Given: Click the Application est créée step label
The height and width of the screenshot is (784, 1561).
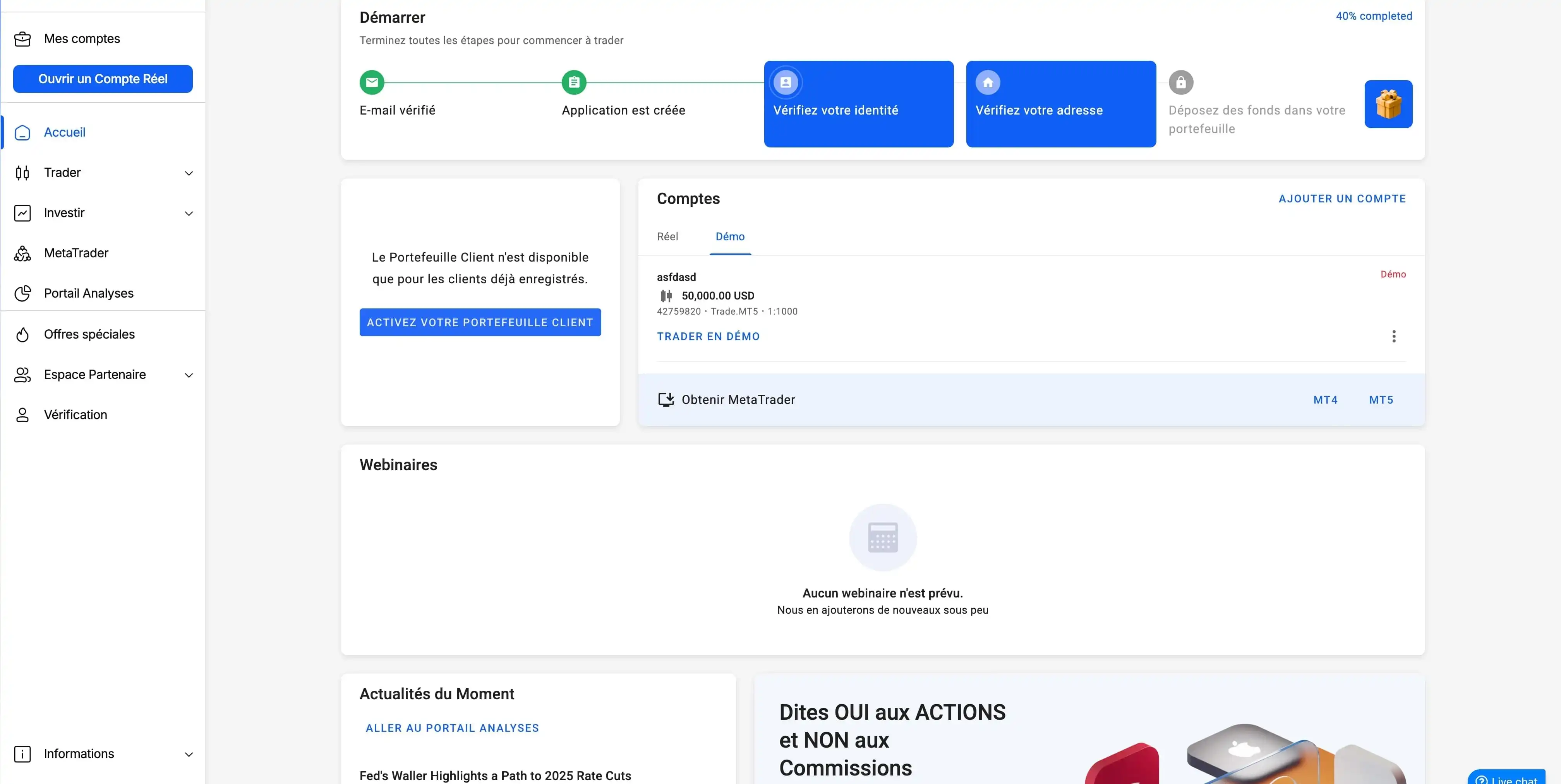Looking at the screenshot, I should tap(624, 110).
